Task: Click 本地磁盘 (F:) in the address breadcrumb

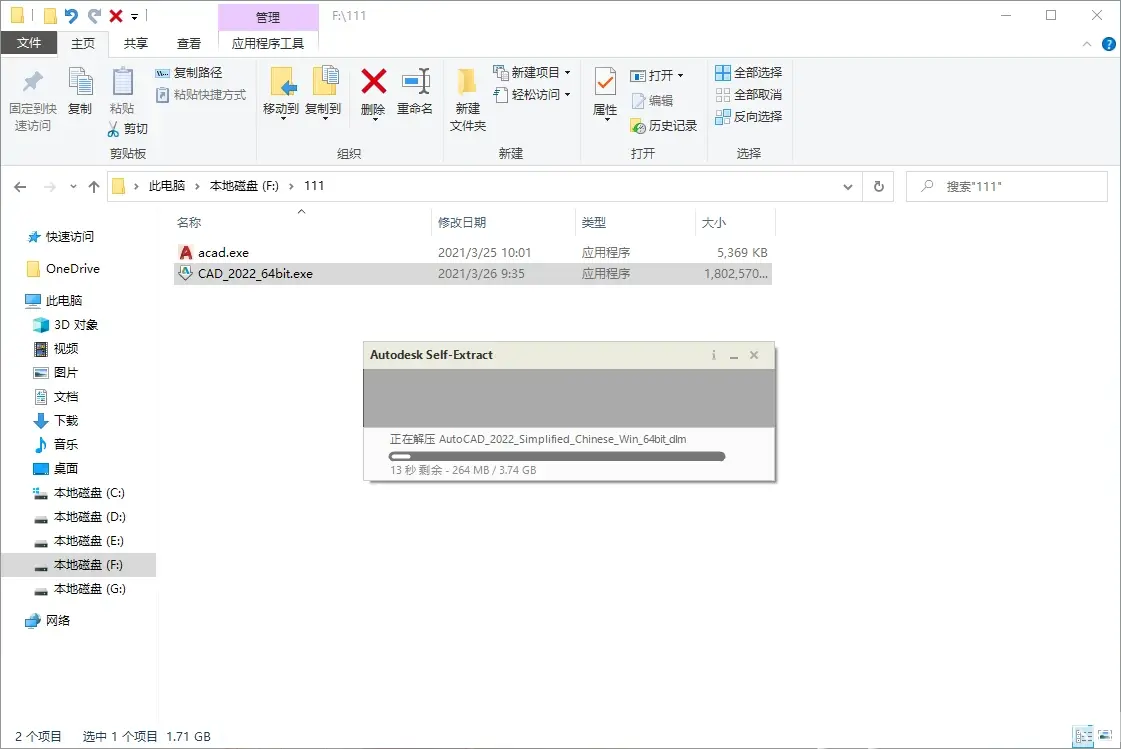Action: [x=244, y=187]
